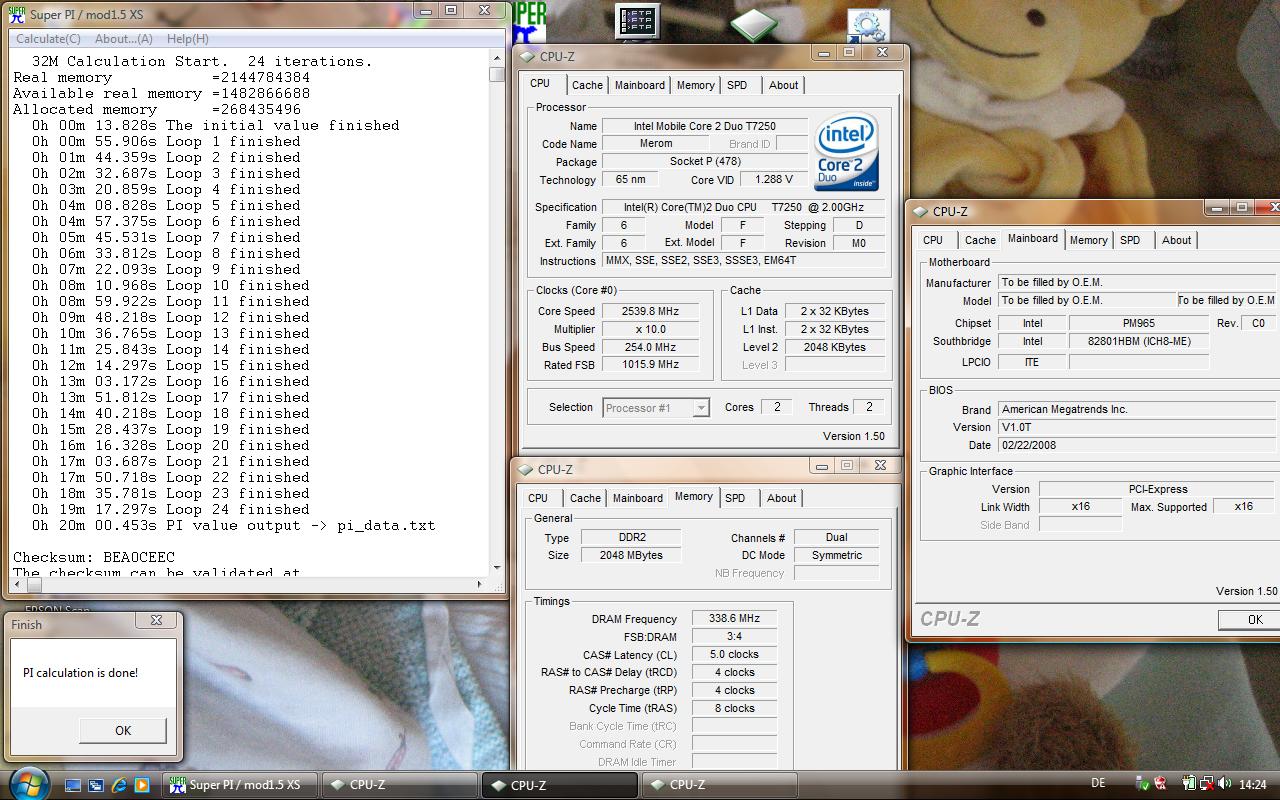This screenshot has height=800, width=1280.
Task: Click the battery icon in system tray
Action: tap(1189, 784)
